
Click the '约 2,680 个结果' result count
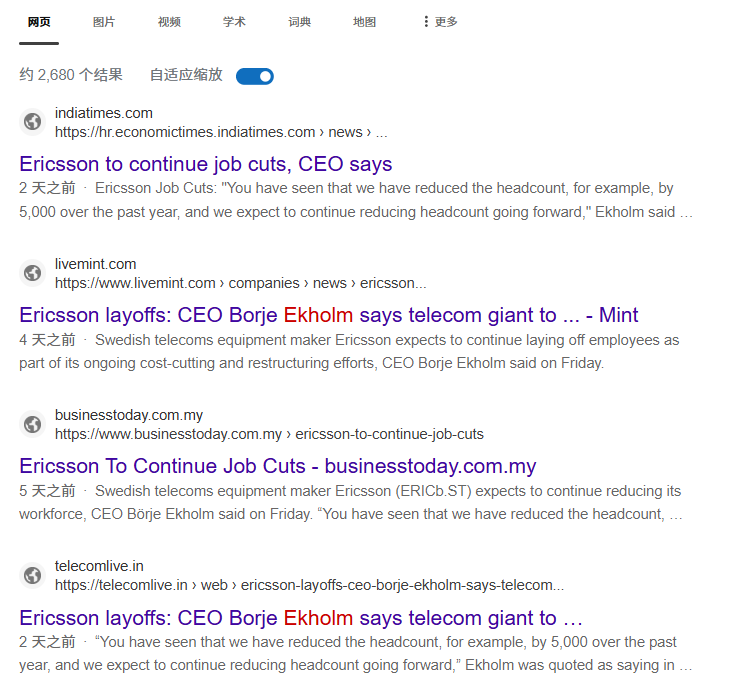pos(71,75)
